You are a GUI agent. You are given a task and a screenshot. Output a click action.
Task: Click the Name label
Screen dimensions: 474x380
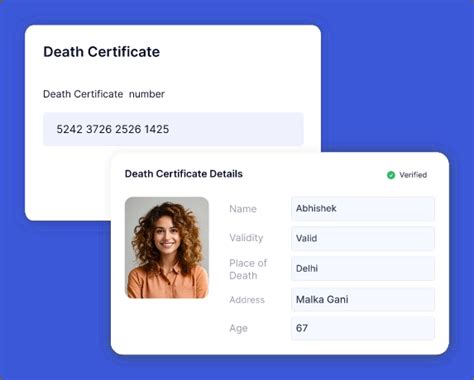pyautogui.click(x=243, y=209)
